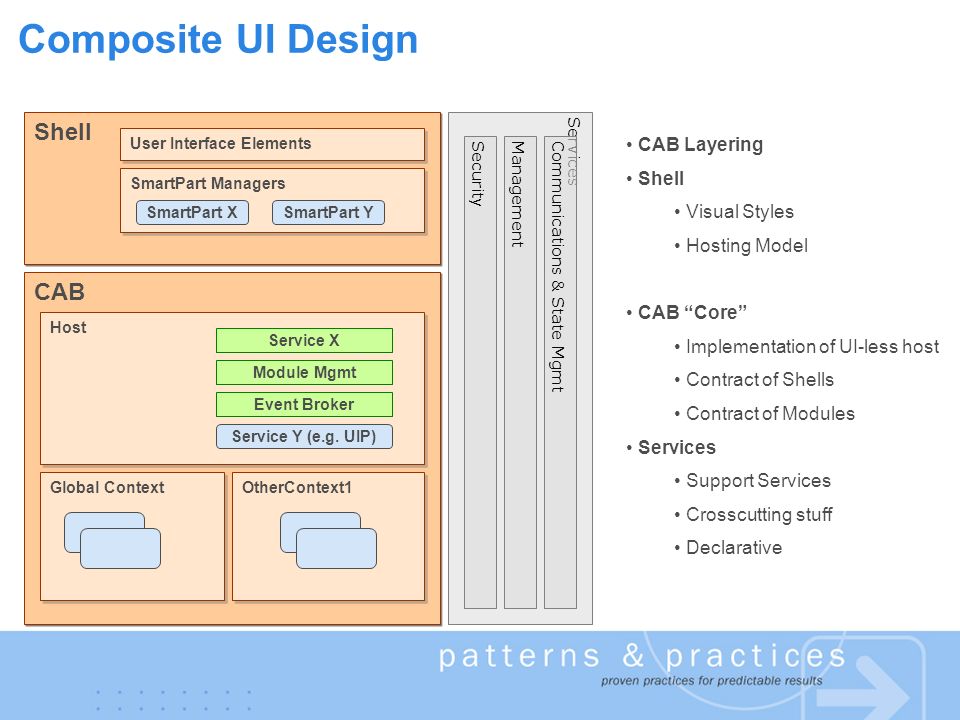
Task: Click the 'CAB "Core"' bullet
Action: pyautogui.click(x=692, y=312)
